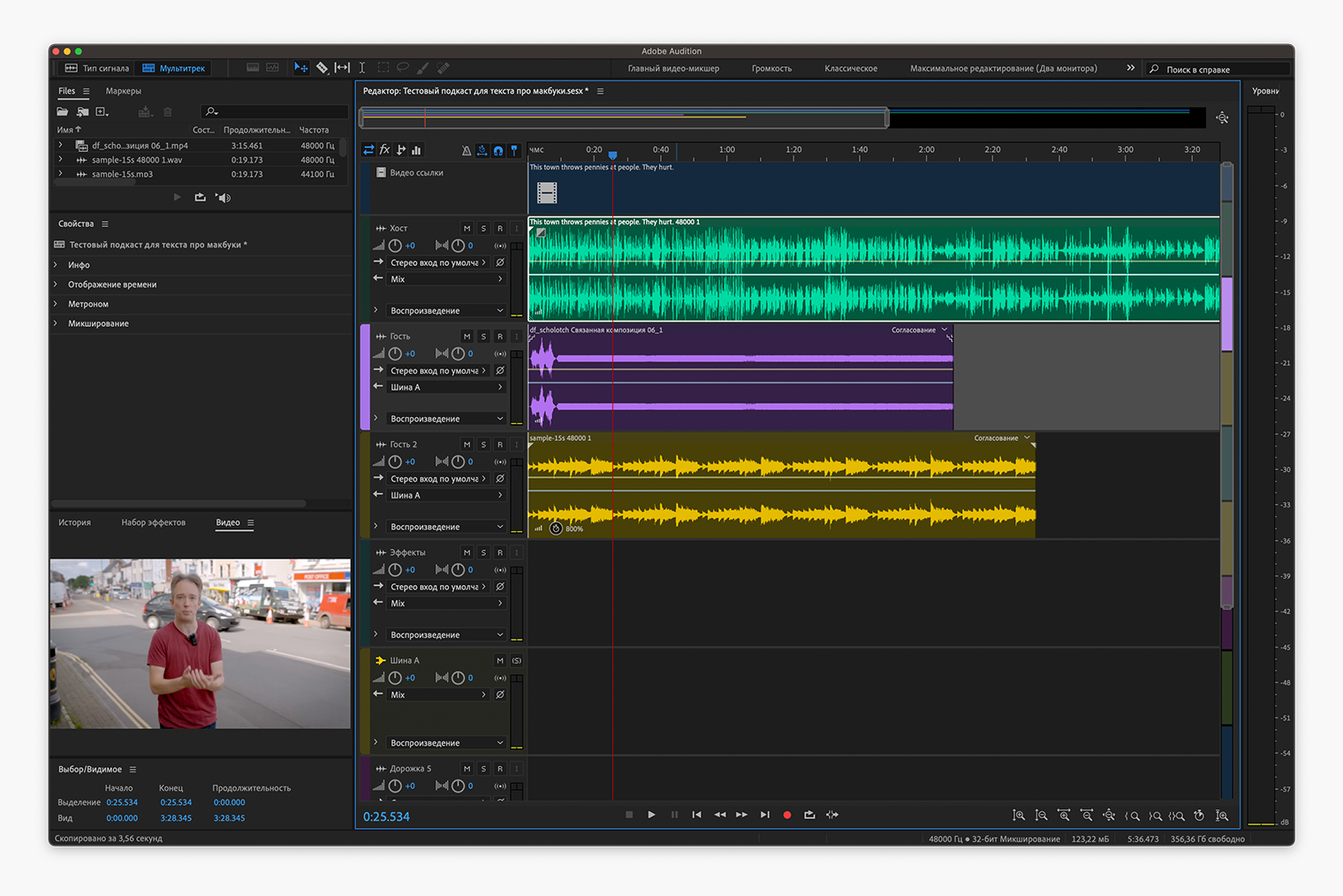
Task: Switch to Тип сигнала waveform view
Action: click(97, 68)
